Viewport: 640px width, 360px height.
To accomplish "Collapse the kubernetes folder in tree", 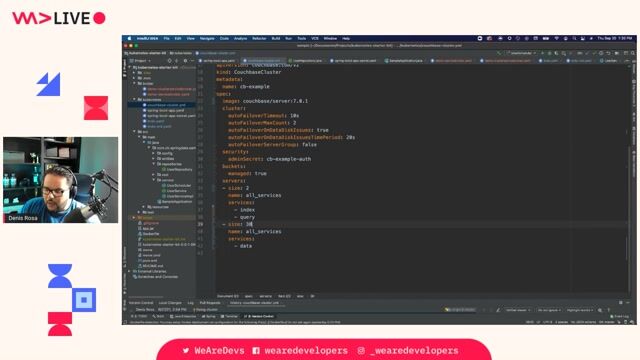I will [134, 100].
